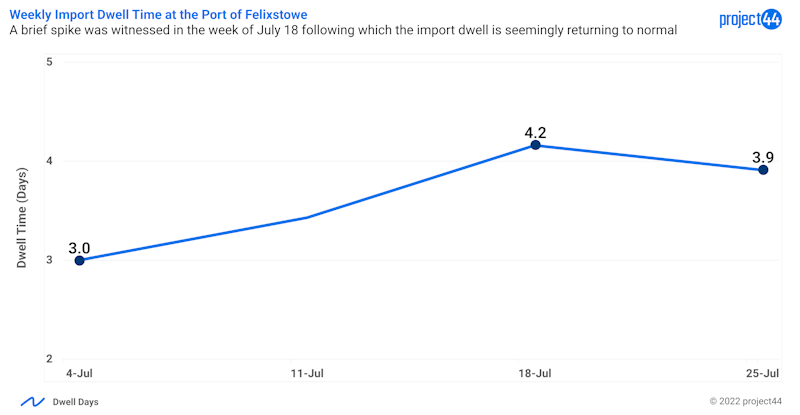Select the 25-Jul data point marker

763,170
